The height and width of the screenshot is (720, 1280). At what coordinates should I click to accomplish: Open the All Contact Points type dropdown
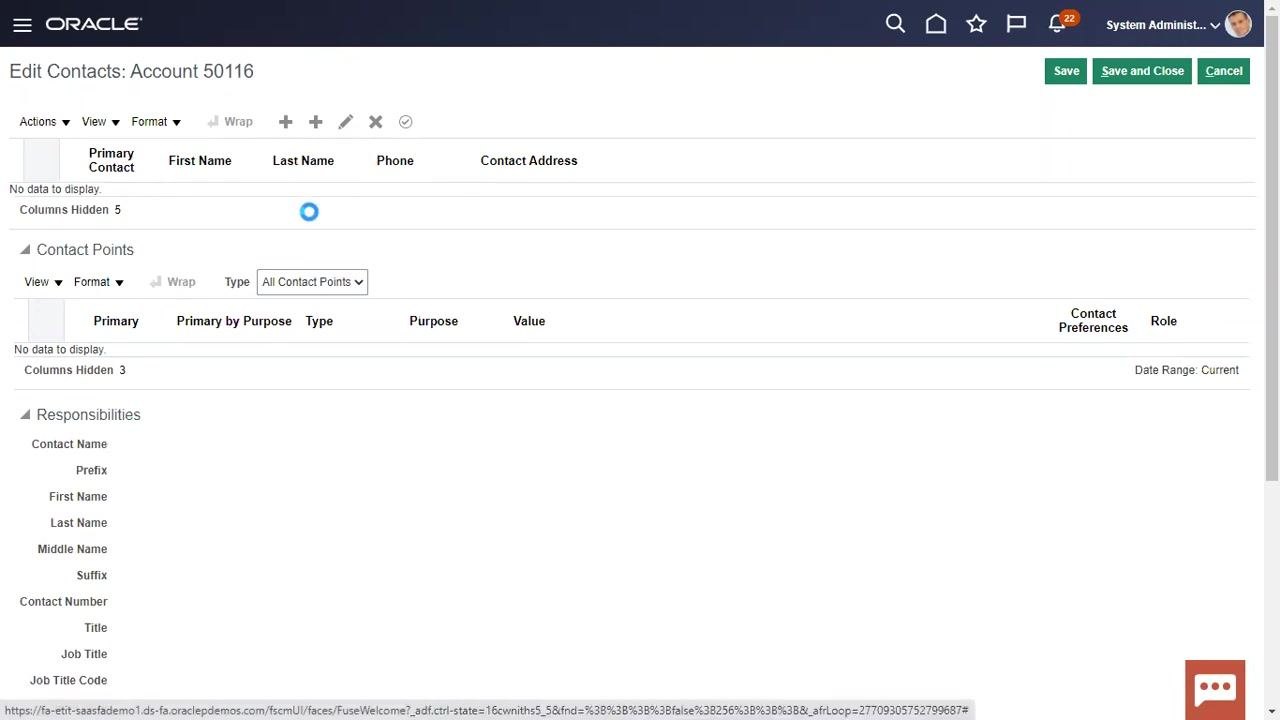(312, 282)
